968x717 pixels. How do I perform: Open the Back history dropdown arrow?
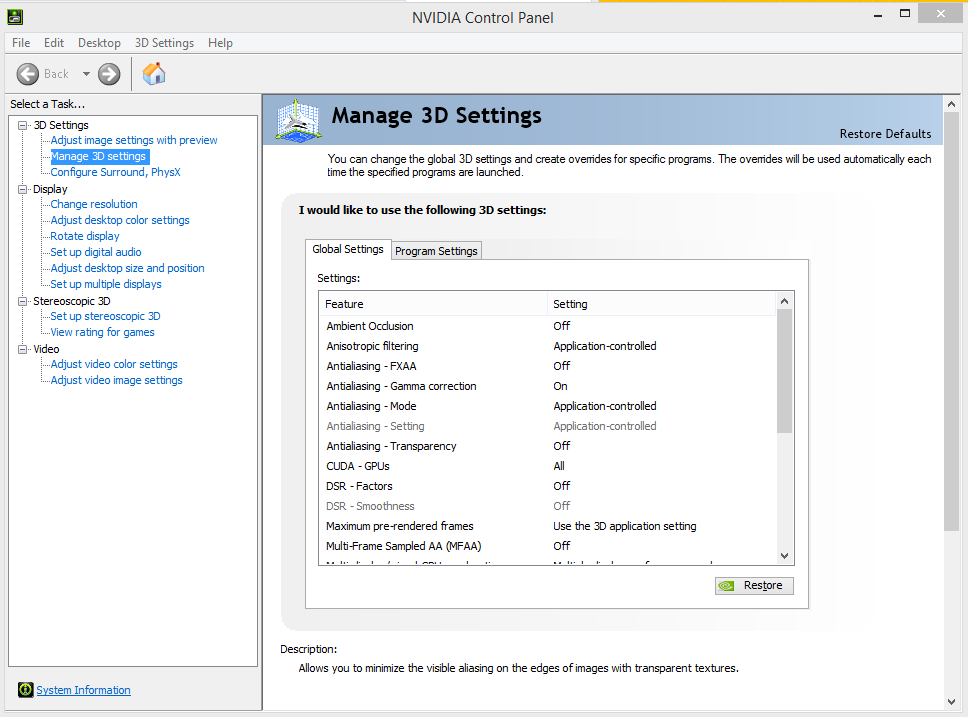[x=86, y=74]
